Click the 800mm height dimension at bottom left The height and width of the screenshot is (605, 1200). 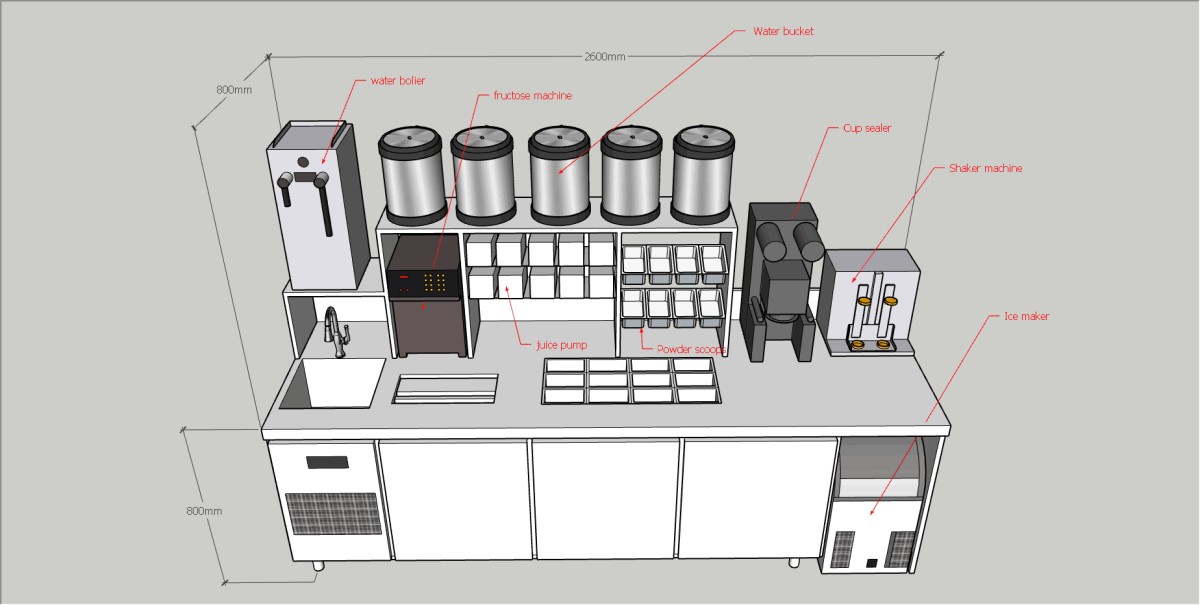point(204,510)
